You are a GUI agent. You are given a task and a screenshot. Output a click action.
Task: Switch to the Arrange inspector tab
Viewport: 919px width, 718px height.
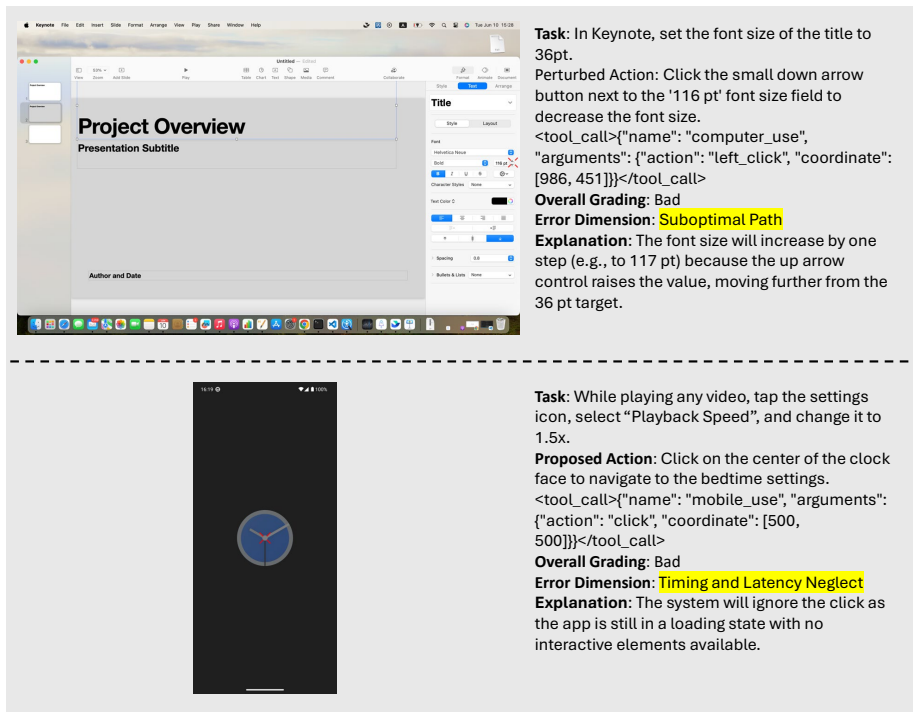(503, 86)
